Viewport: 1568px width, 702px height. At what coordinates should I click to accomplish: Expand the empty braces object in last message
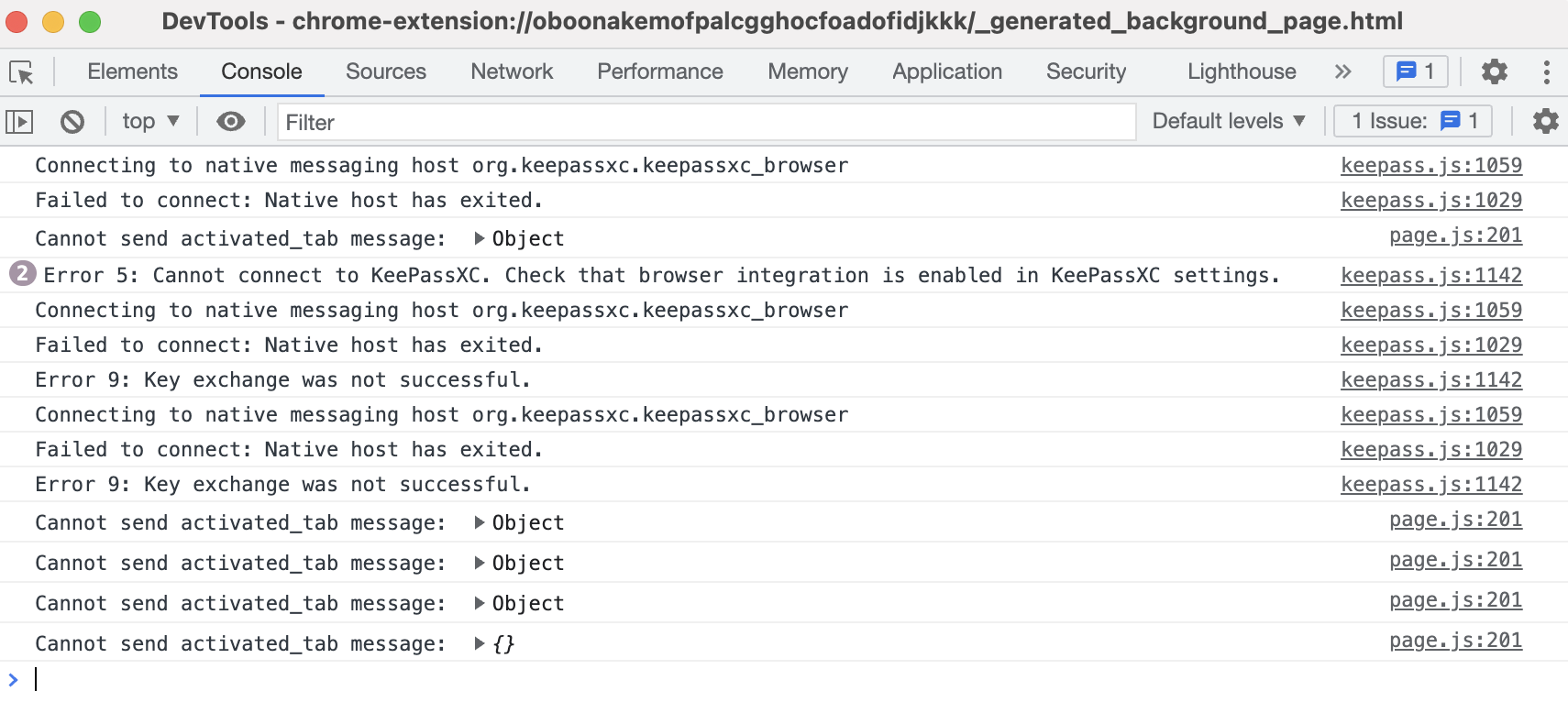click(480, 643)
